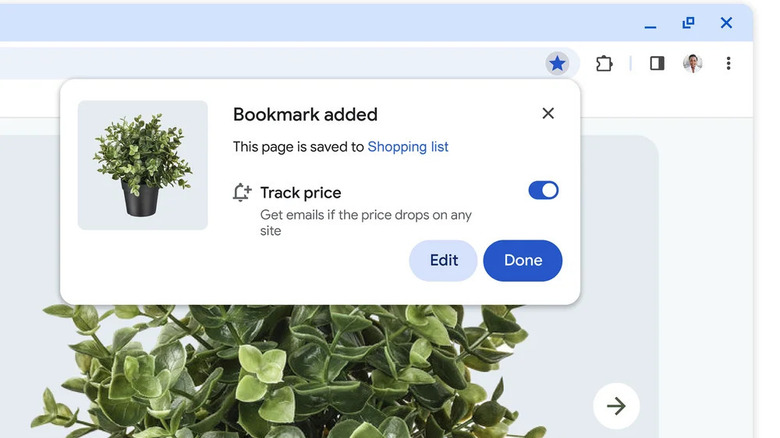
Task: Confirm bookmark with Done button
Action: point(523,260)
